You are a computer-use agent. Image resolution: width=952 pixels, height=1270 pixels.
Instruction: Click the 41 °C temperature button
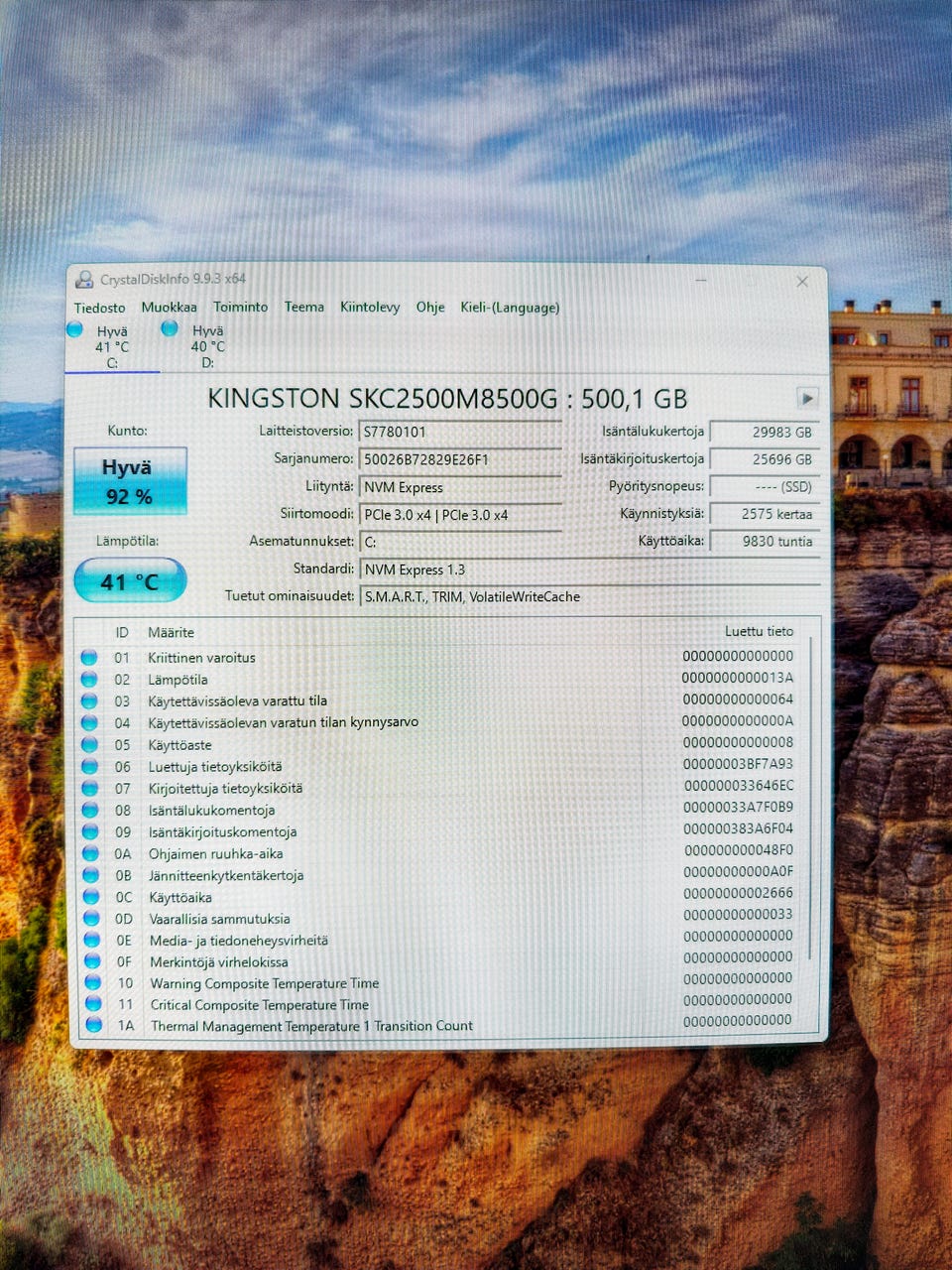coord(130,581)
